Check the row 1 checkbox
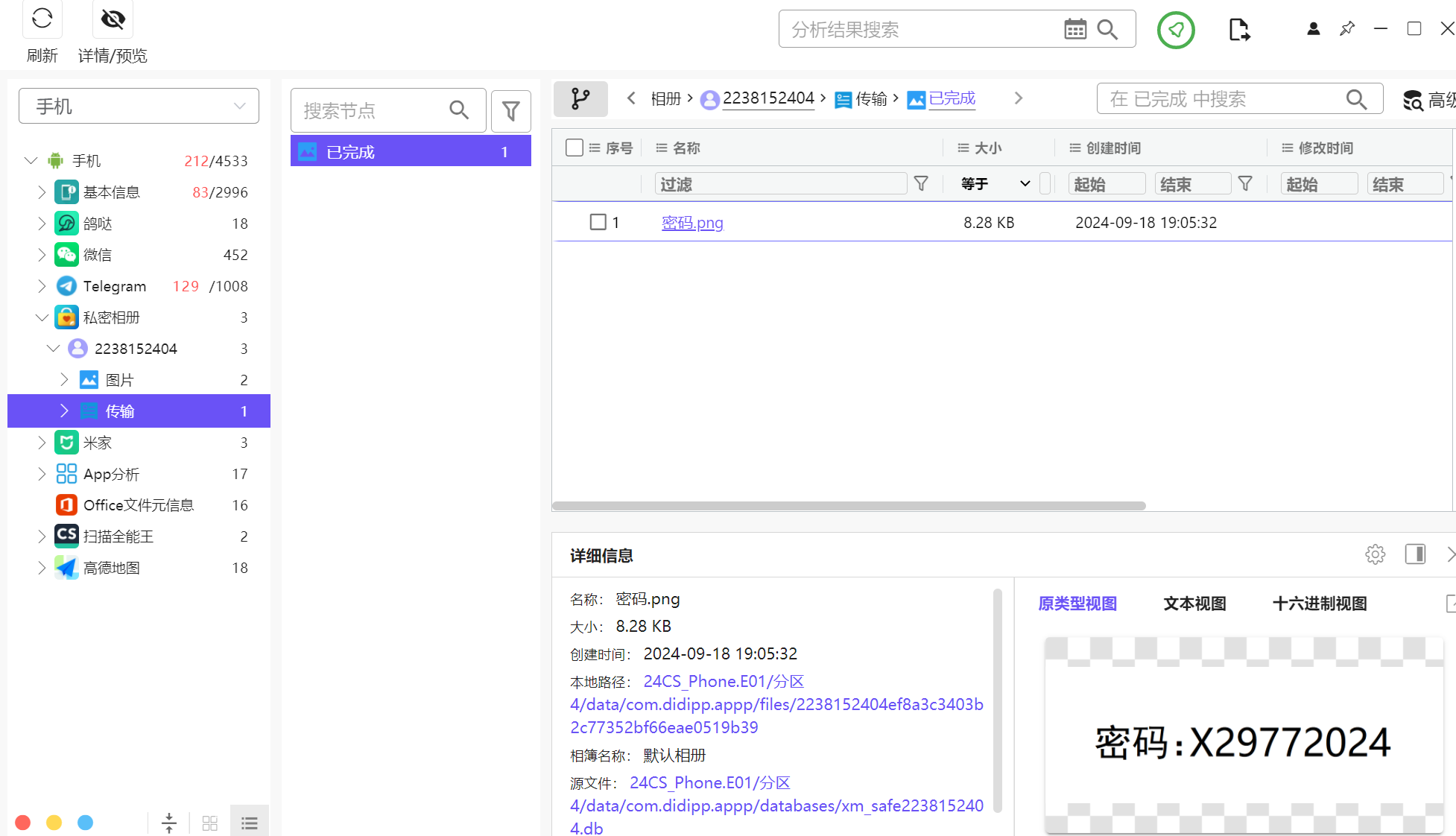1456x836 pixels. click(x=598, y=222)
